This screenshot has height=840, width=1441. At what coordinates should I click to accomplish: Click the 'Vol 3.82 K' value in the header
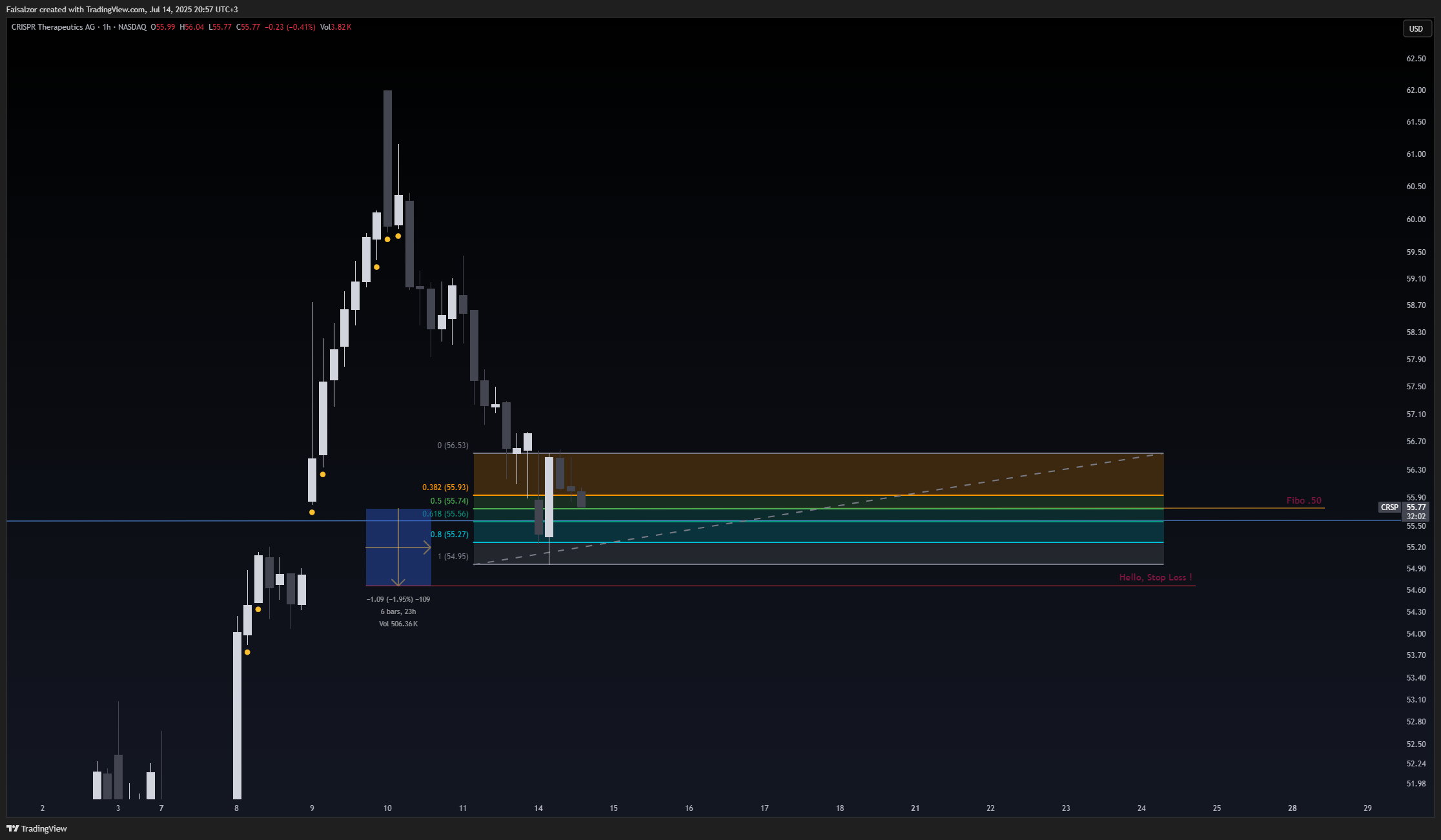point(336,27)
